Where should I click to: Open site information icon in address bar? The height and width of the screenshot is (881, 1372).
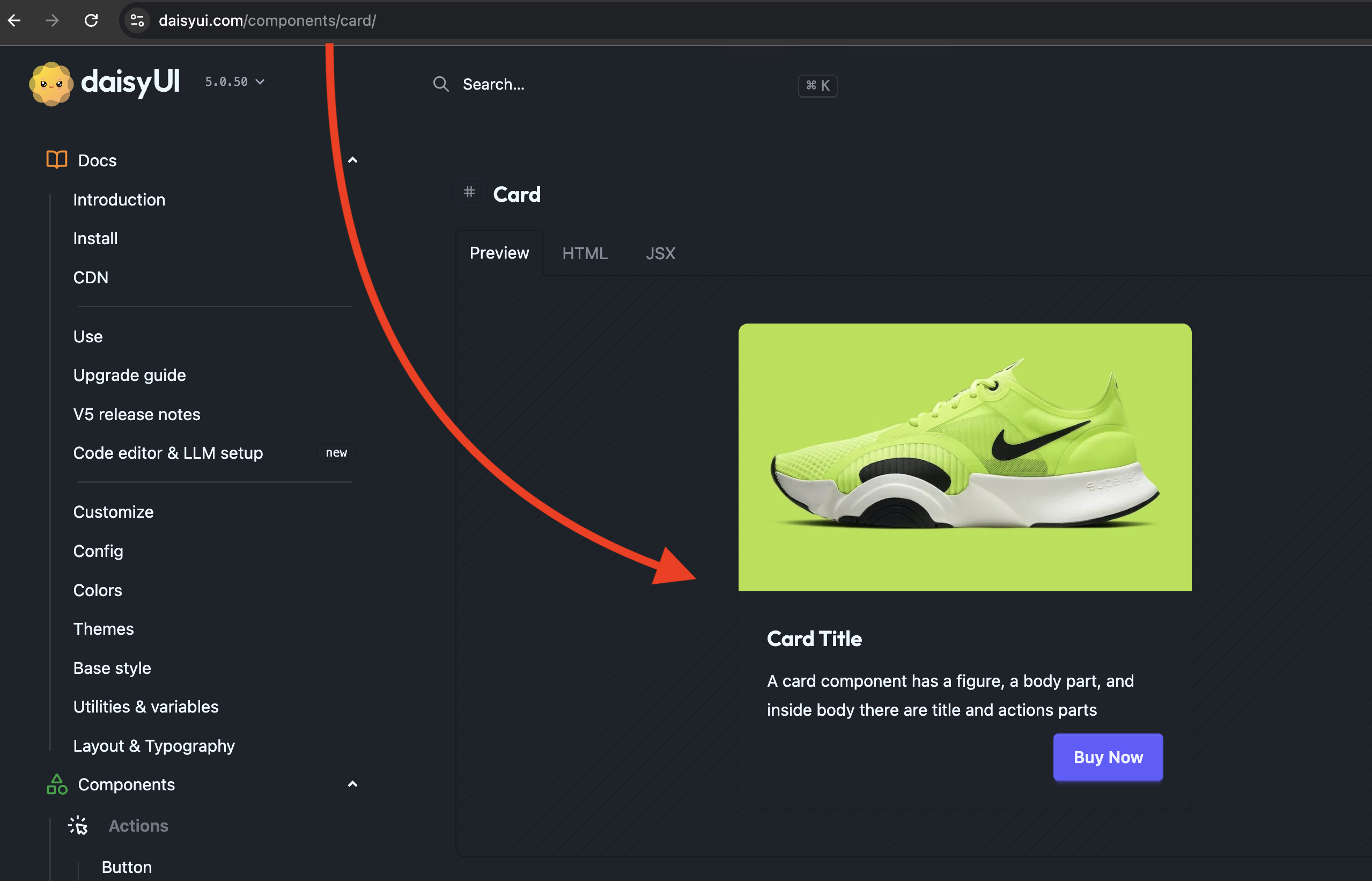coord(137,20)
